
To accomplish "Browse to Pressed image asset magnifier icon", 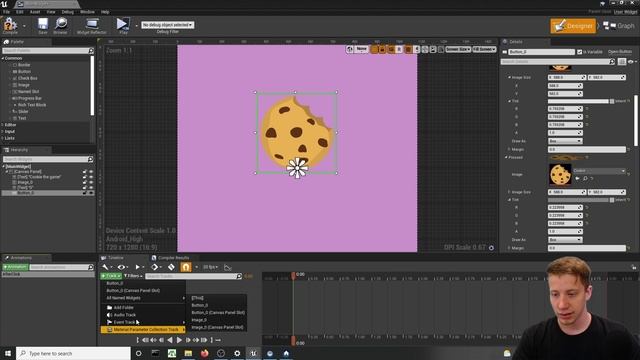I will [x=585, y=178].
